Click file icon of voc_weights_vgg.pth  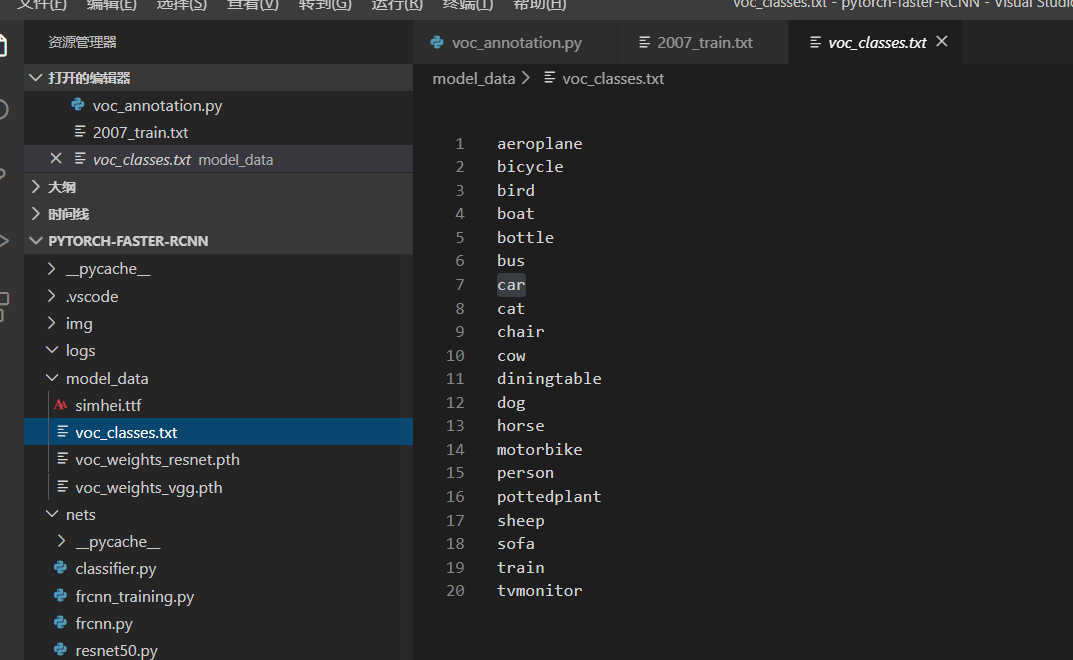pyautogui.click(x=62, y=486)
